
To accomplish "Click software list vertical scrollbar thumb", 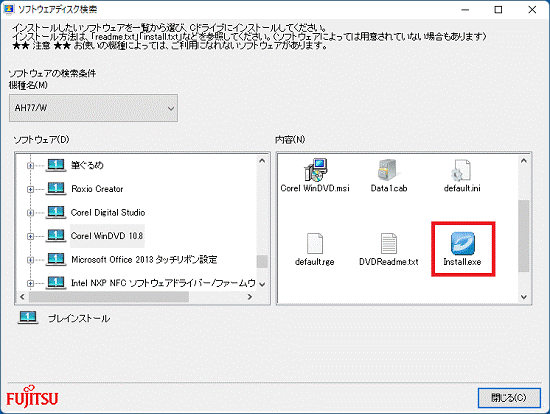I will (262, 261).
